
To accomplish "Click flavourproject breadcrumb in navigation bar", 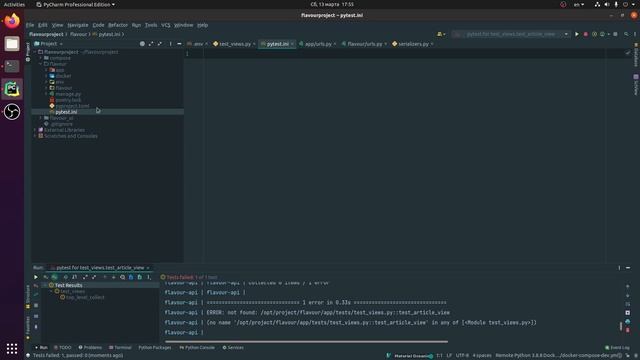I will [46, 34].
